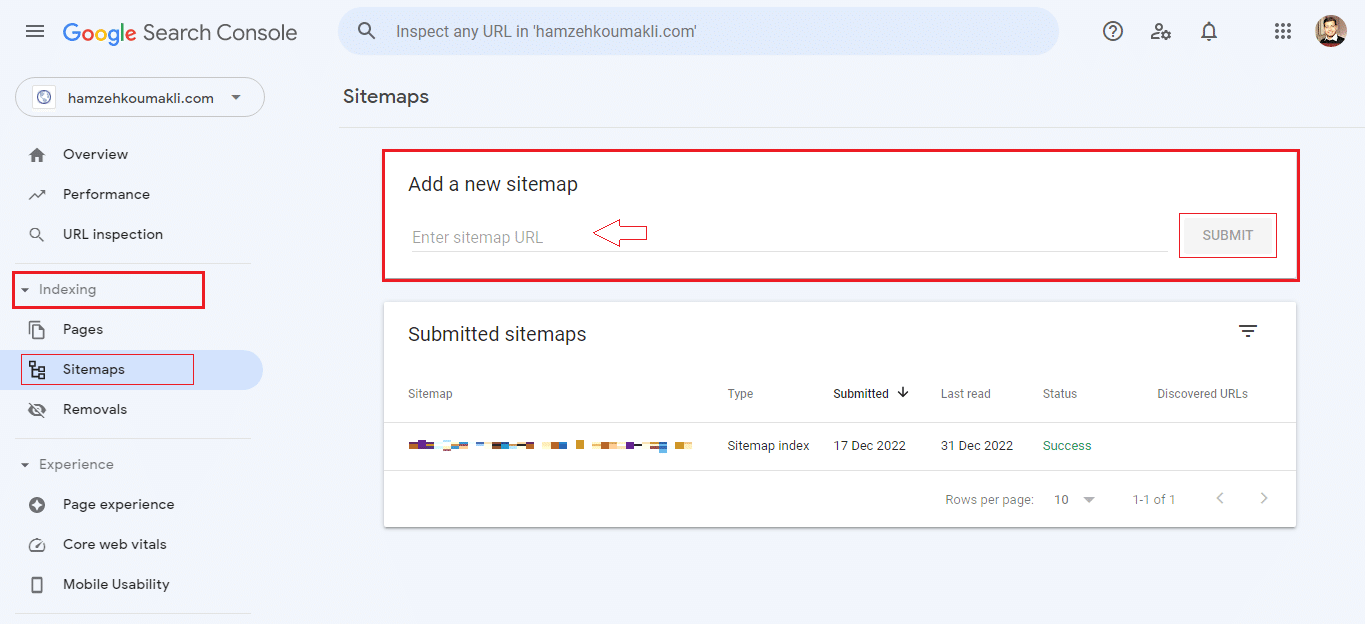Click the account profile picture
The image size is (1365, 624).
pos(1330,31)
